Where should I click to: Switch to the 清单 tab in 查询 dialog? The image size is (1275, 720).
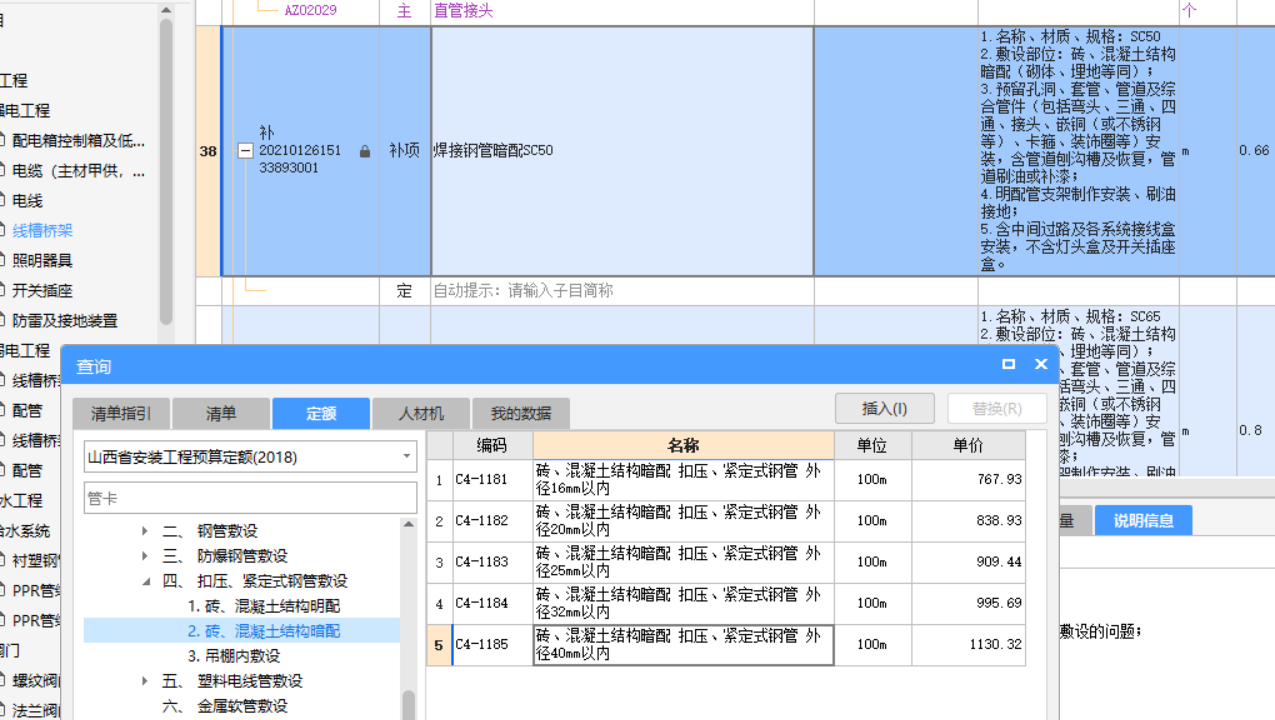pos(221,413)
